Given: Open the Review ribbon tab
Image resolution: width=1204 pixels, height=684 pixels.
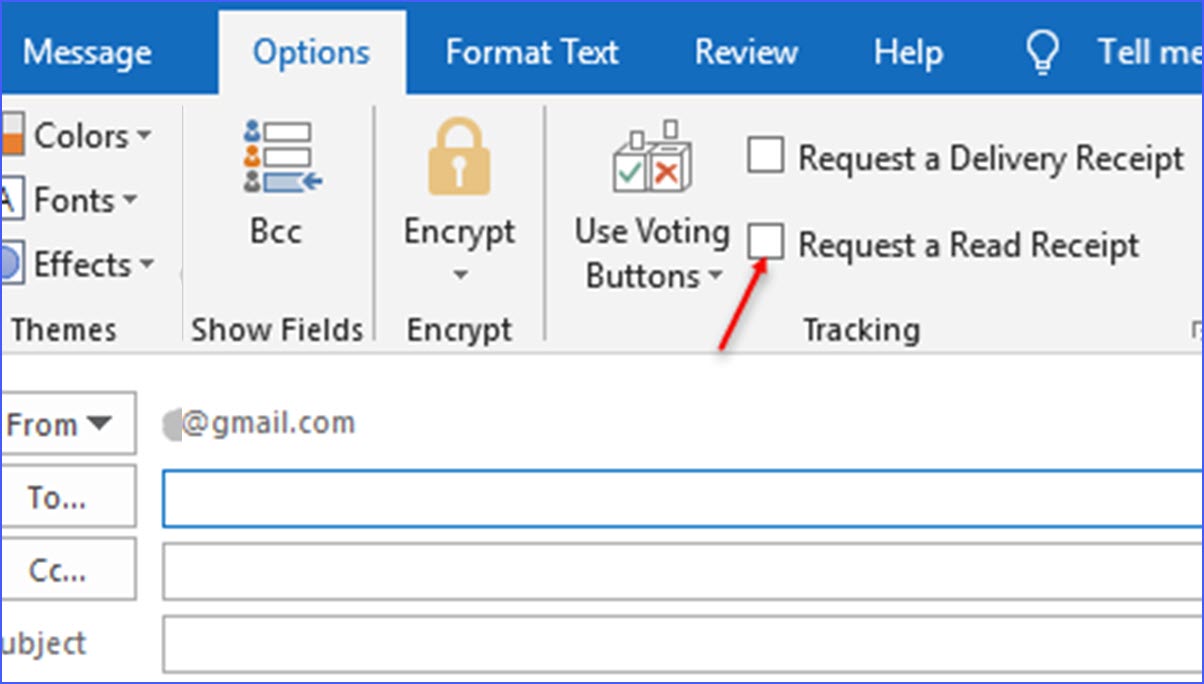Looking at the screenshot, I should (x=746, y=51).
